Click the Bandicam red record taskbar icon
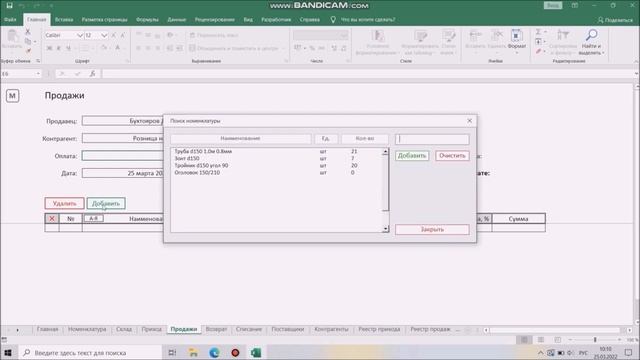 click(235, 353)
